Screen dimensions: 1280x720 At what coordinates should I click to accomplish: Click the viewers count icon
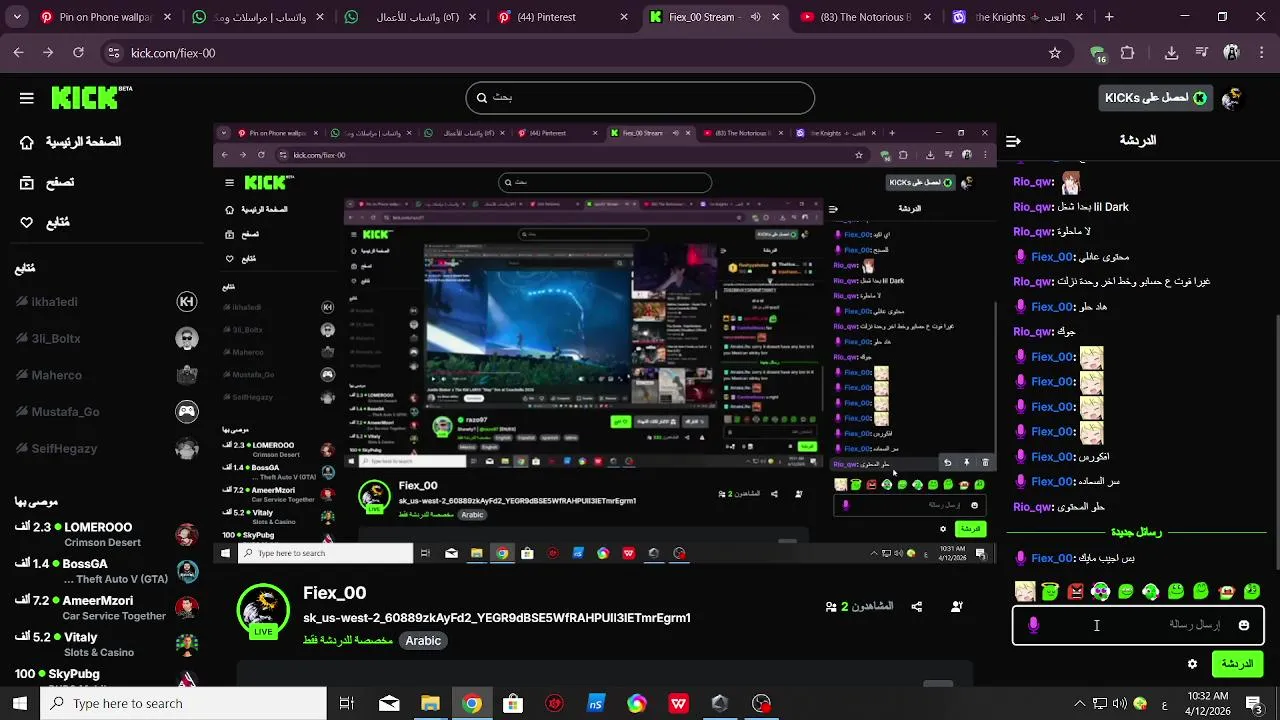pos(831,606)
